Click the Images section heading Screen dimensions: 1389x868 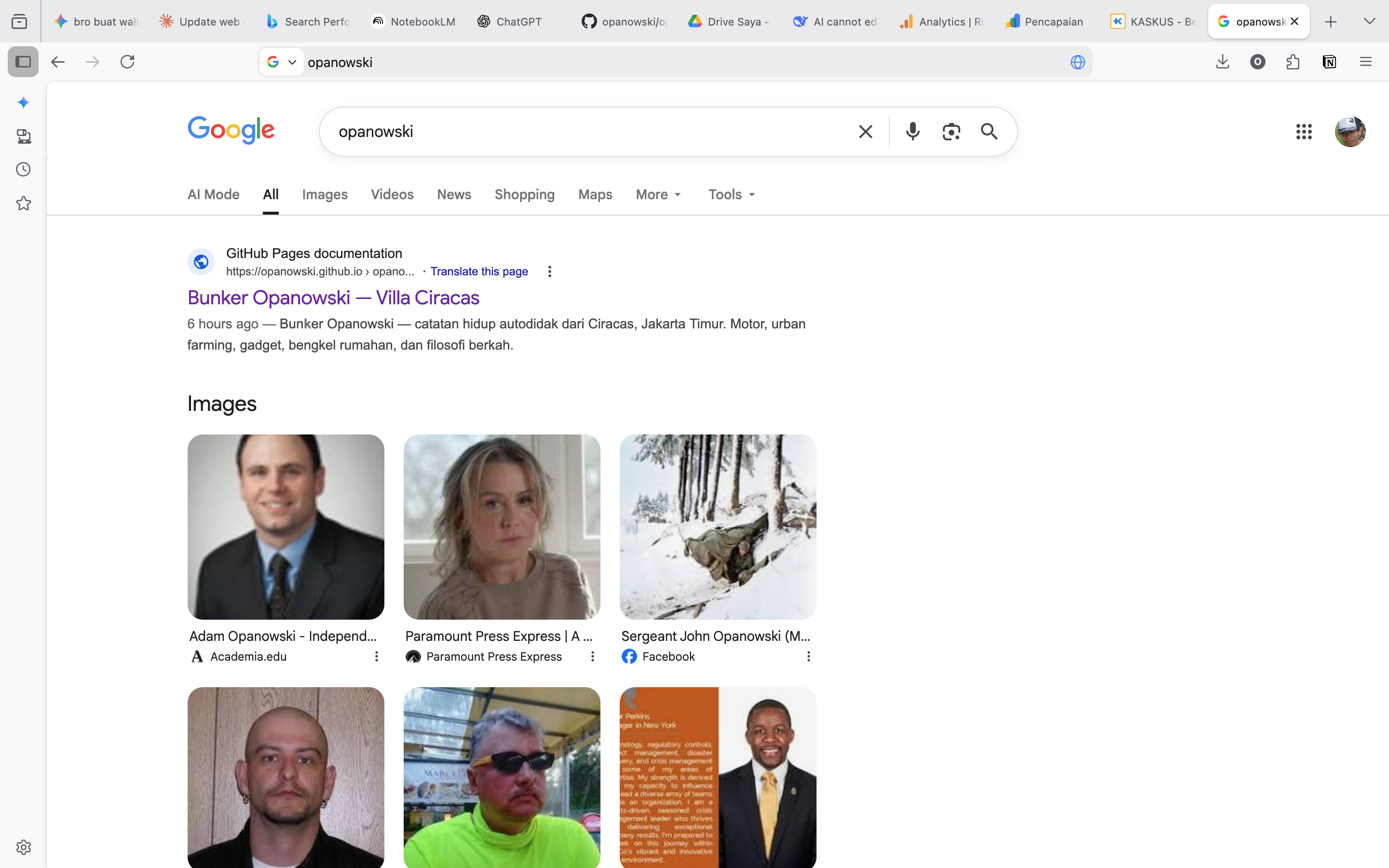[x=221, y=404]
